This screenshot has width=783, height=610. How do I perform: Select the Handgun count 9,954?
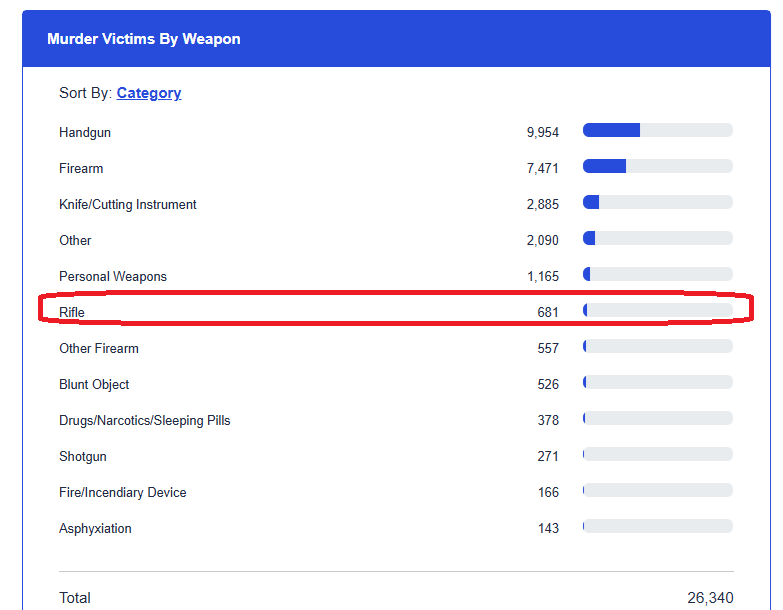pyautogui.click(x=543, y=133)
